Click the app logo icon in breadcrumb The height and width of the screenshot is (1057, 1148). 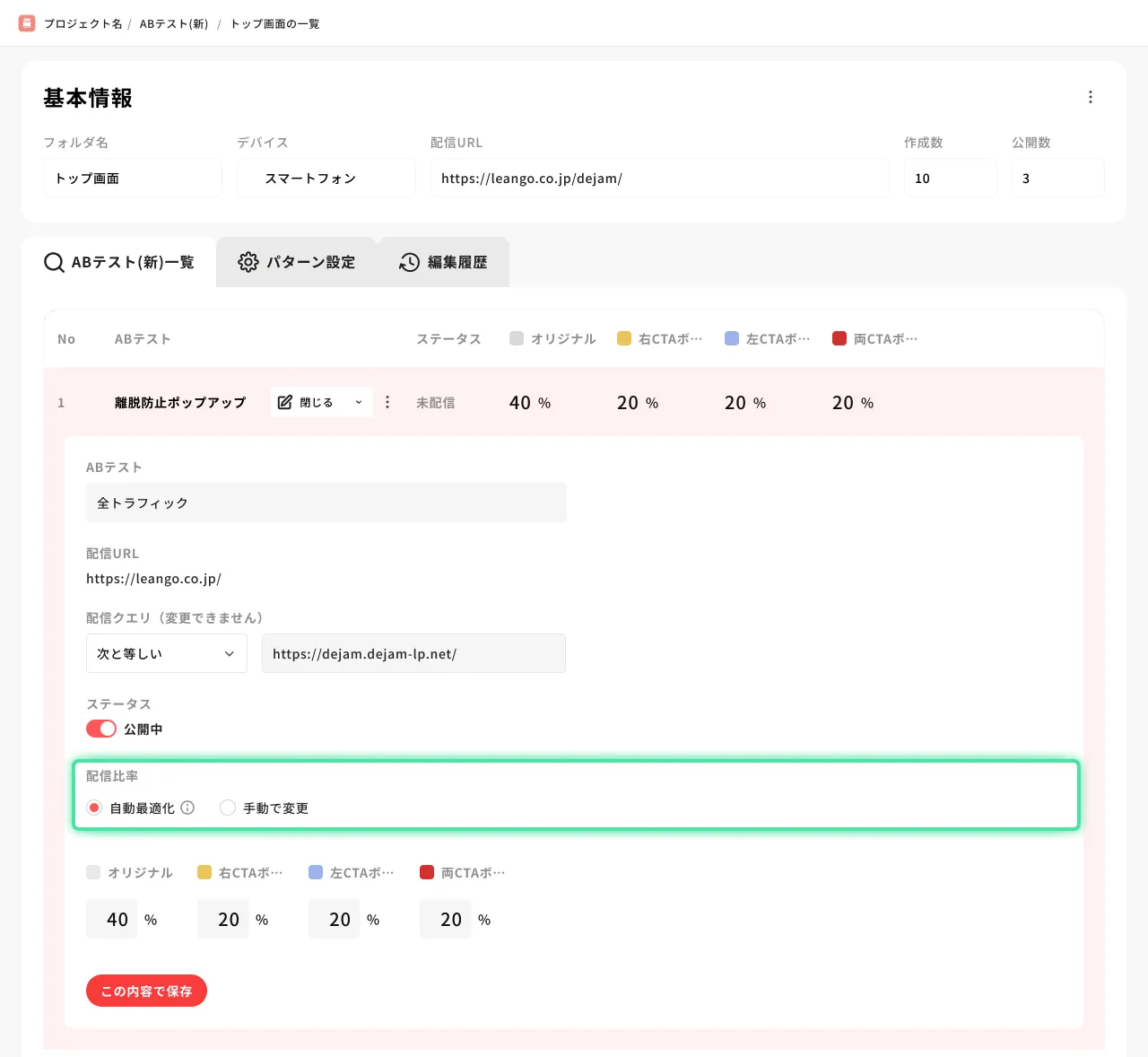[27, 23]
